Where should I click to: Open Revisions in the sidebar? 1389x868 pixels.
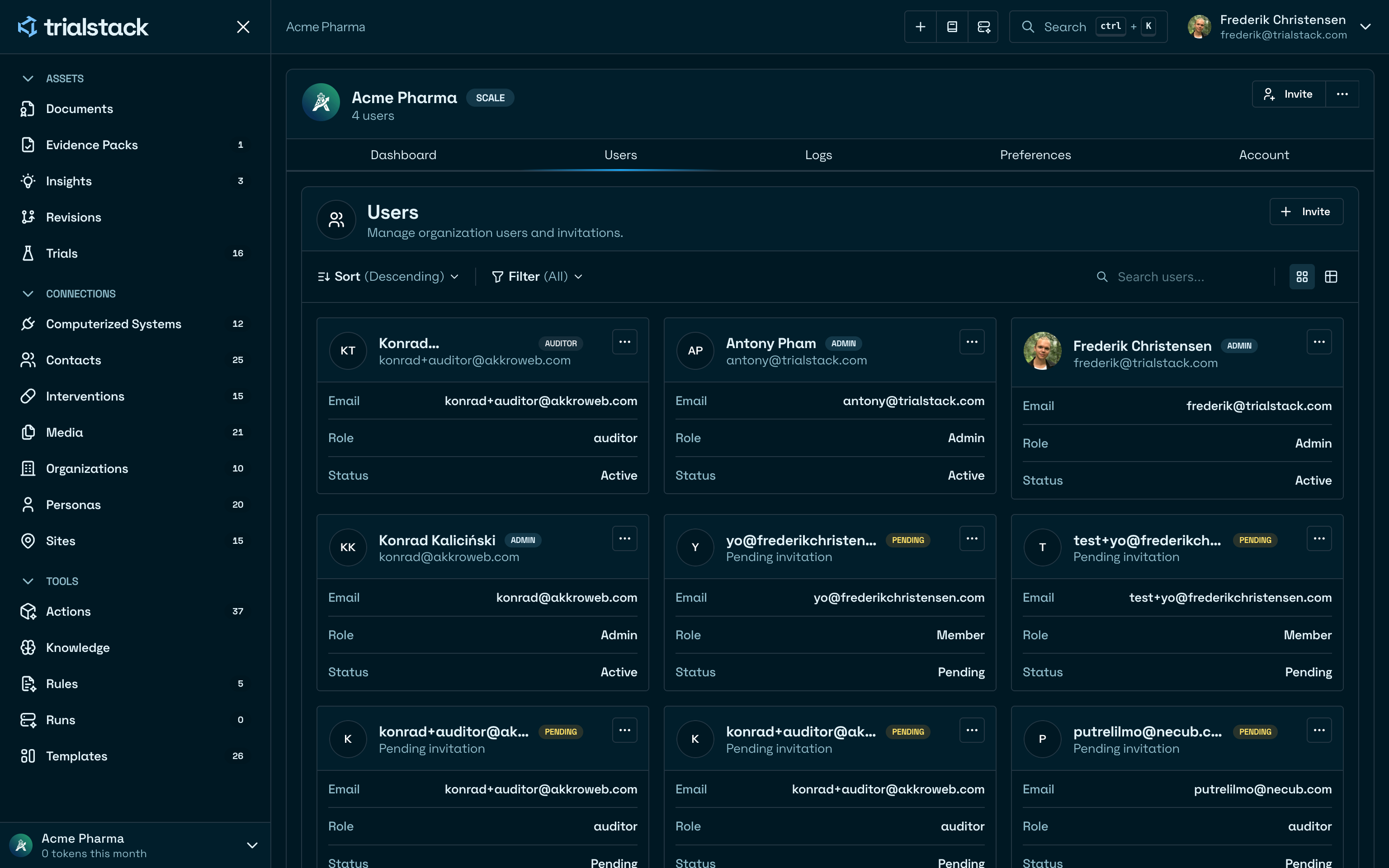[136, 217]
